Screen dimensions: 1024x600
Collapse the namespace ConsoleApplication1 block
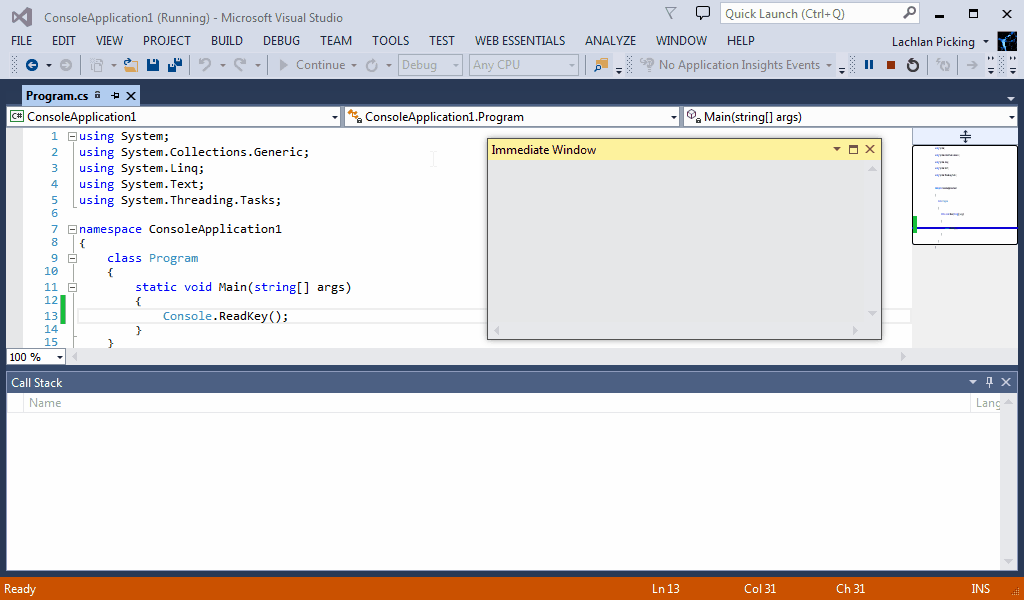(x=72, y=229)
